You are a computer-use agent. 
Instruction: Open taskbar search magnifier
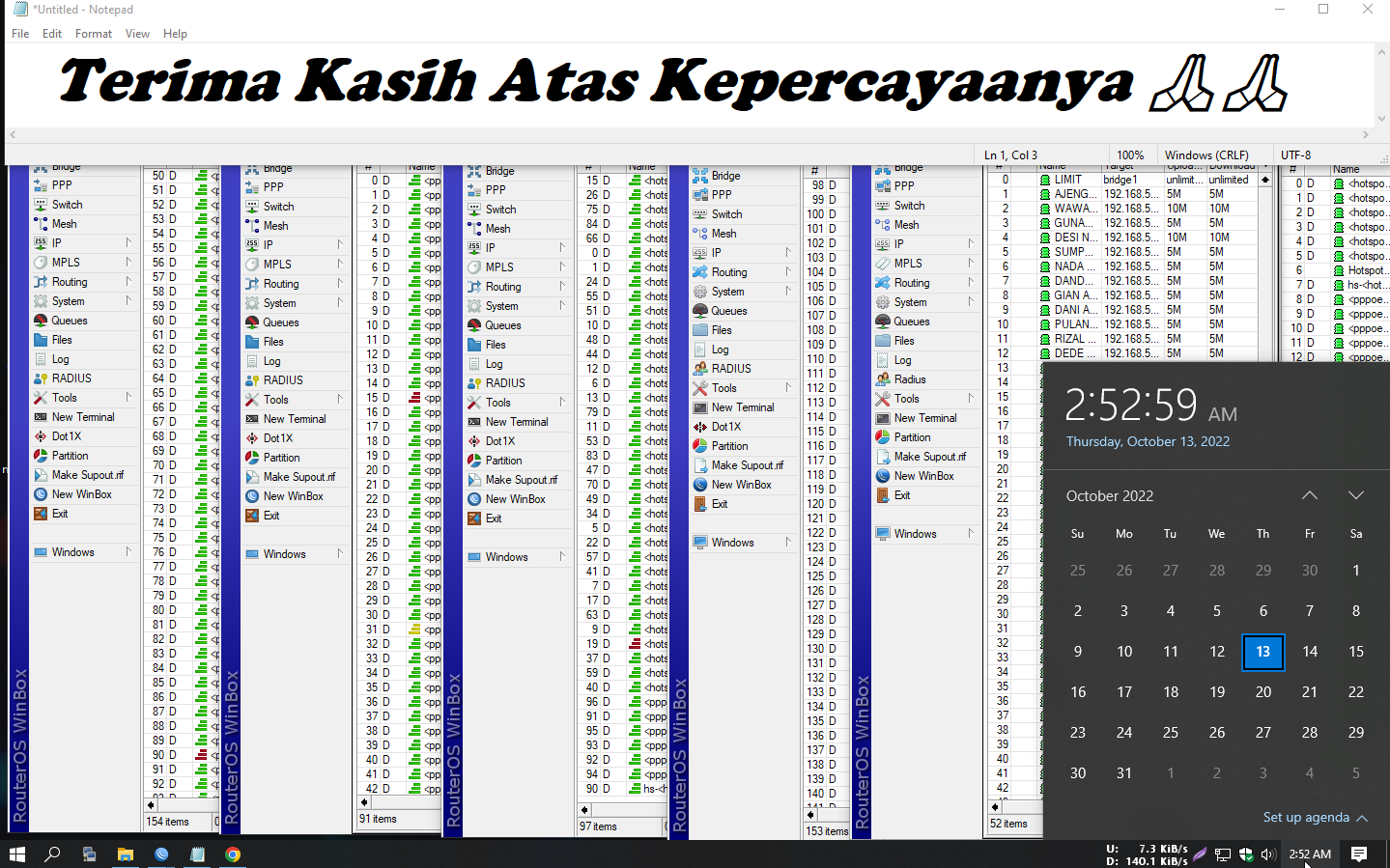tap(52, 854)
